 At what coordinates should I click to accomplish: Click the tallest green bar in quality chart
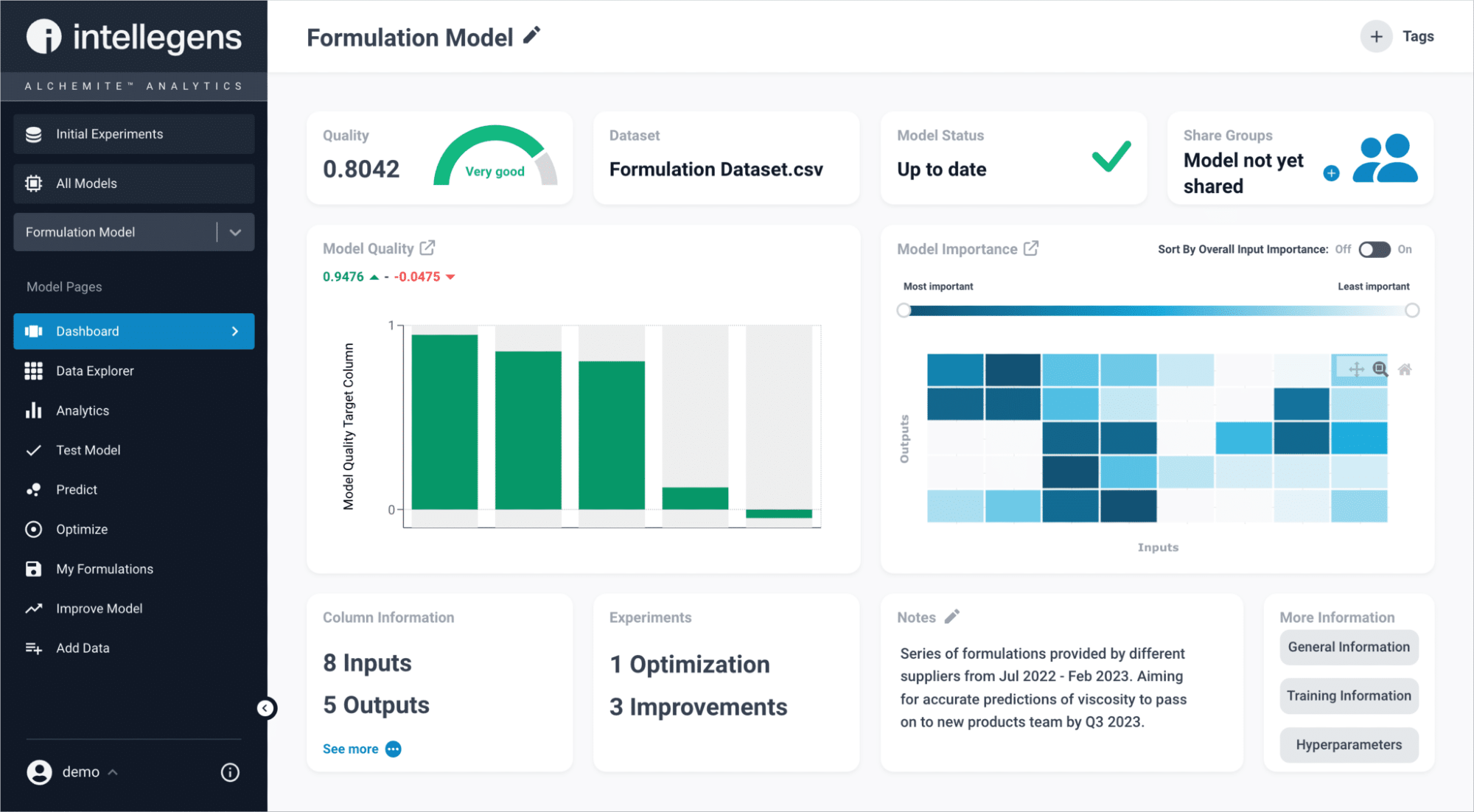[x=444, y=422]
